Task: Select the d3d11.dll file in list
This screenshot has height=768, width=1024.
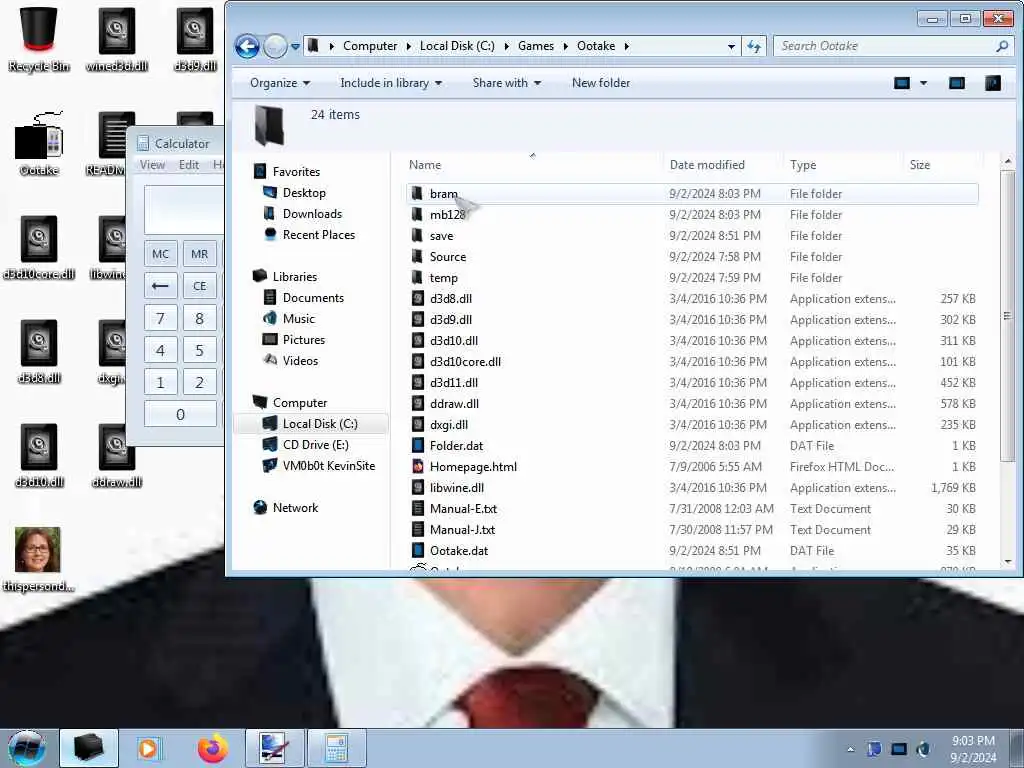Action: pos(454,383)
